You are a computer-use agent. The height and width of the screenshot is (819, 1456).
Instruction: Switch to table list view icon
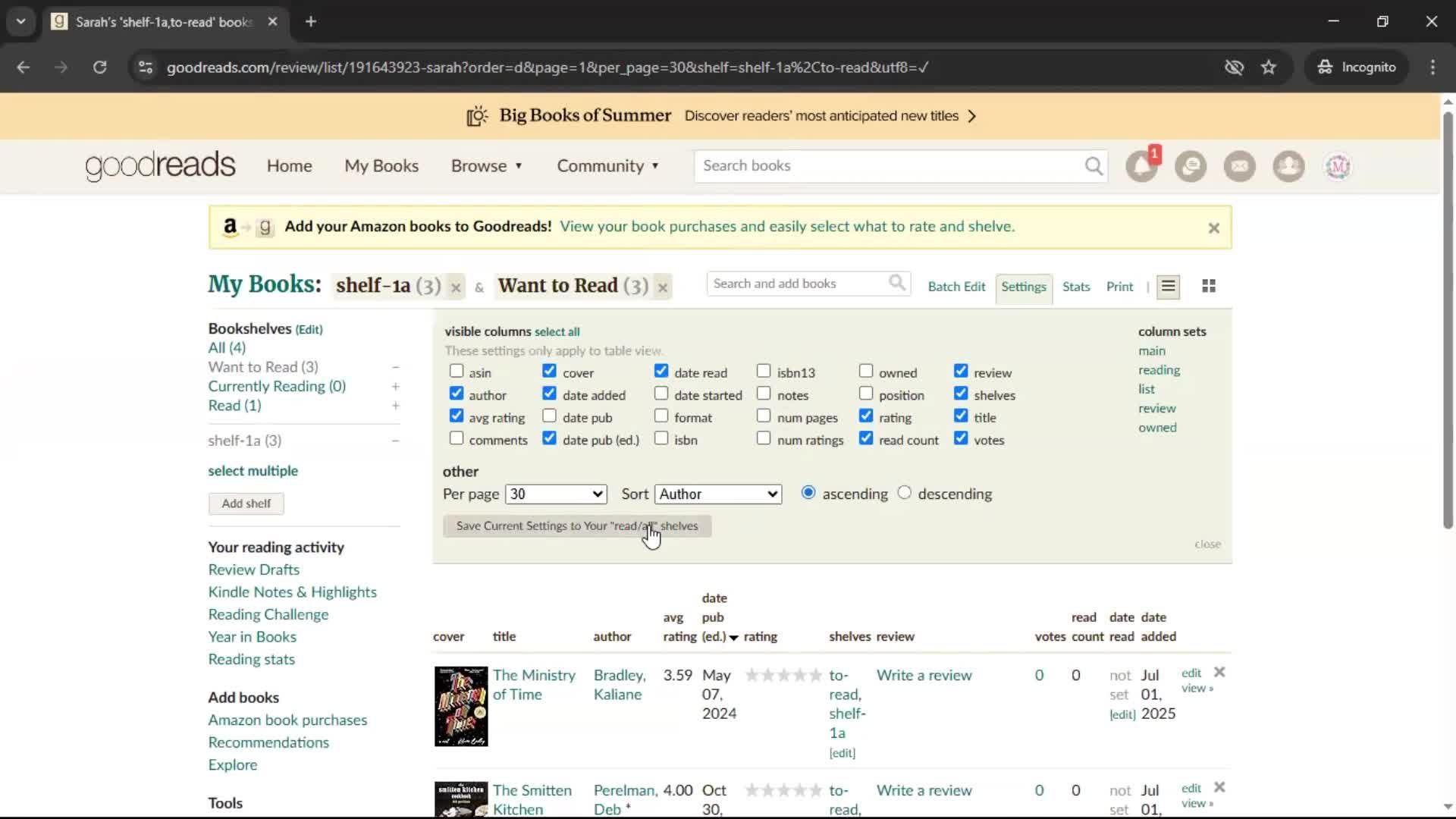tap(1169, 287)
